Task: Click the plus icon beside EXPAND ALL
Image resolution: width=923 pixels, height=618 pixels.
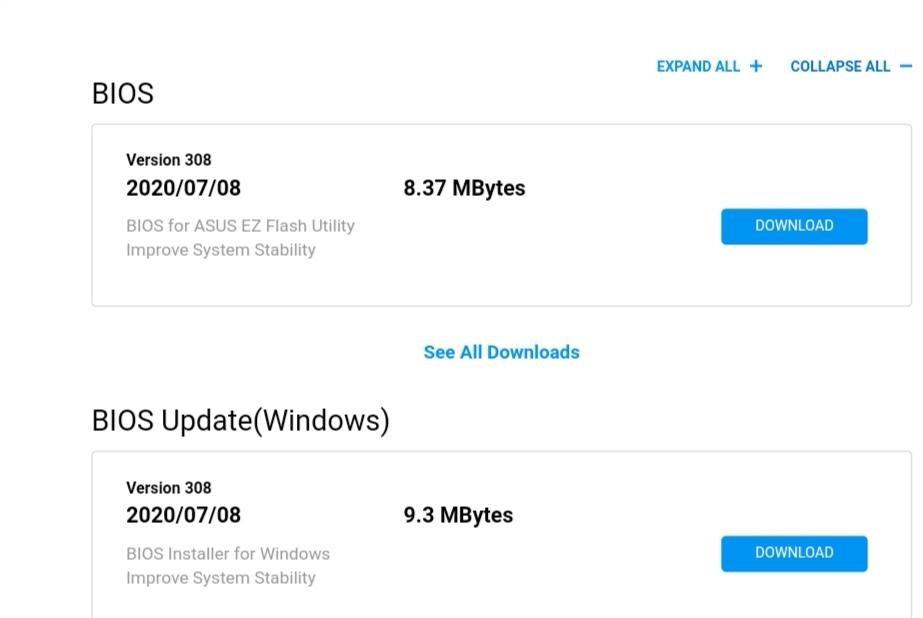Action: 756,67
